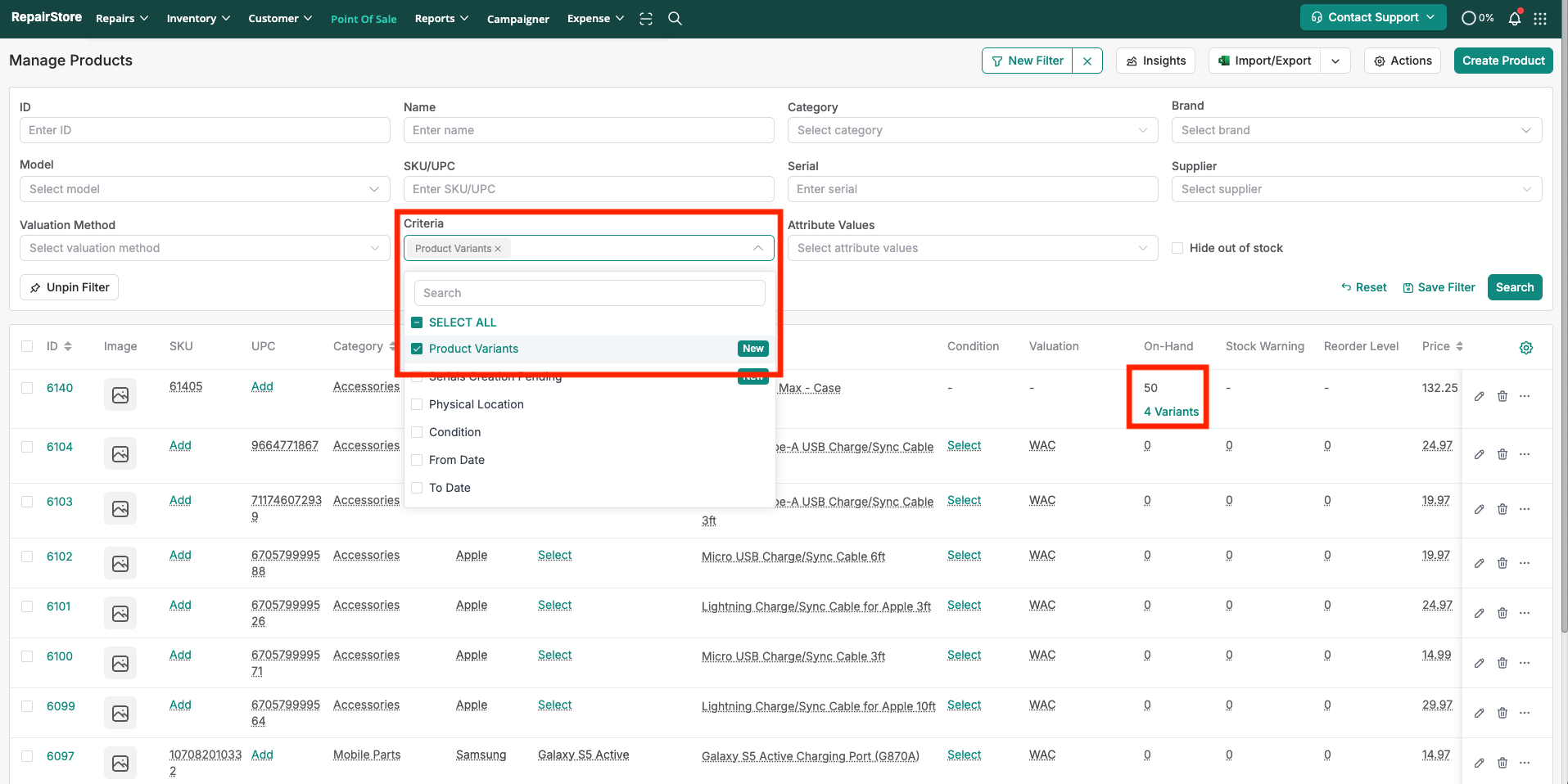Check the Physical Location criteria option

point(417,404)
